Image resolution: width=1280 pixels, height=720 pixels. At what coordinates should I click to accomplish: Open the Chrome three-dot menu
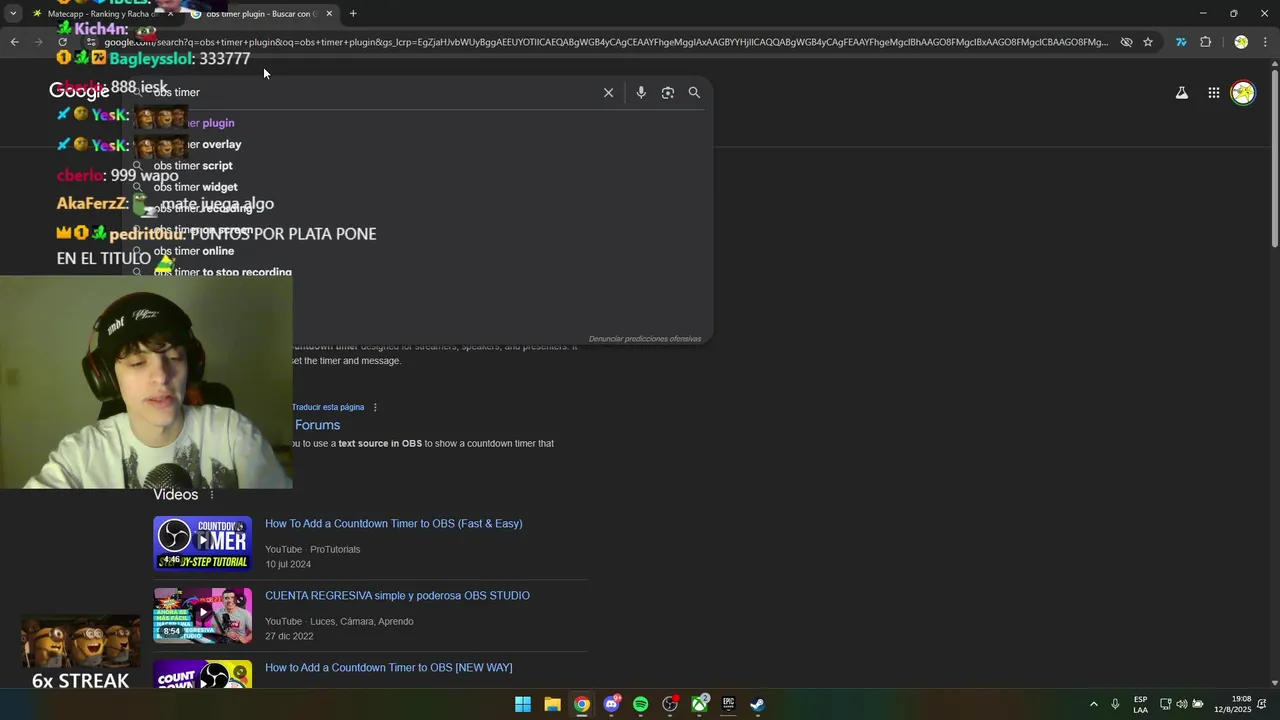pyautogui.click(x=1265, y=42)
